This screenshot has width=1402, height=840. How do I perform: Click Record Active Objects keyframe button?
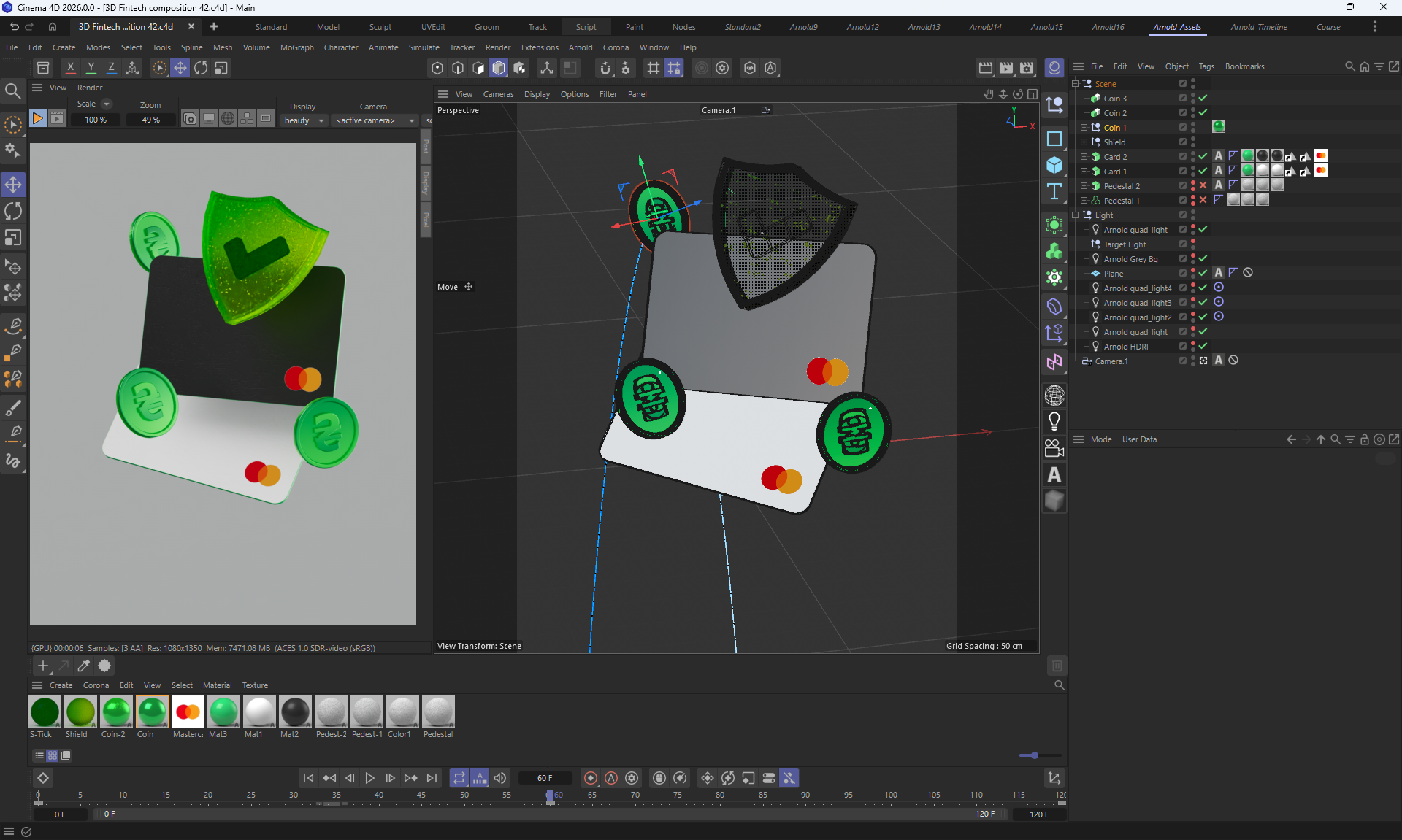pos(591,778)
